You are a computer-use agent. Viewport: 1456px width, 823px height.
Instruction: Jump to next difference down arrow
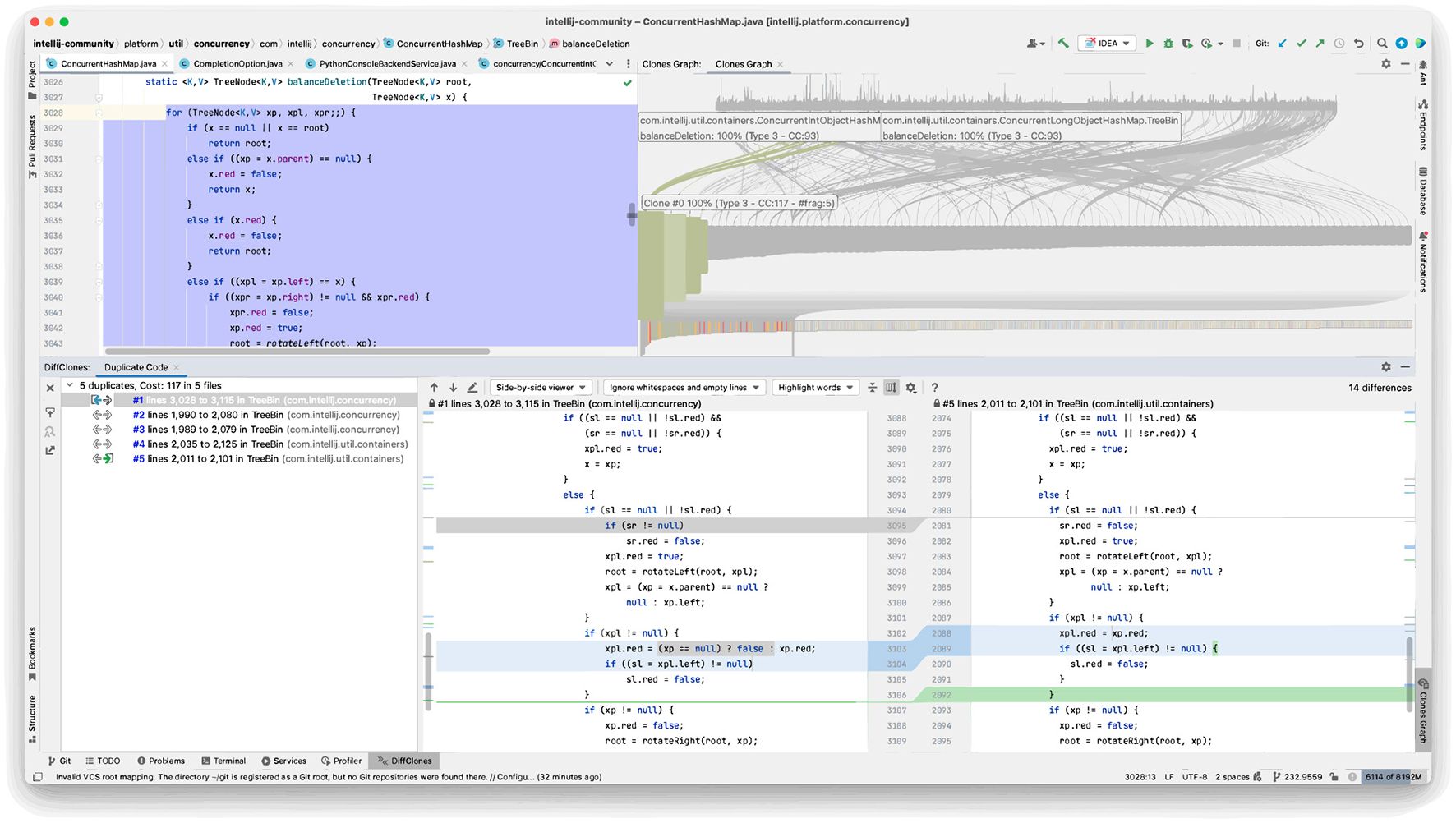pyautogui.click(x=453, y=388)
